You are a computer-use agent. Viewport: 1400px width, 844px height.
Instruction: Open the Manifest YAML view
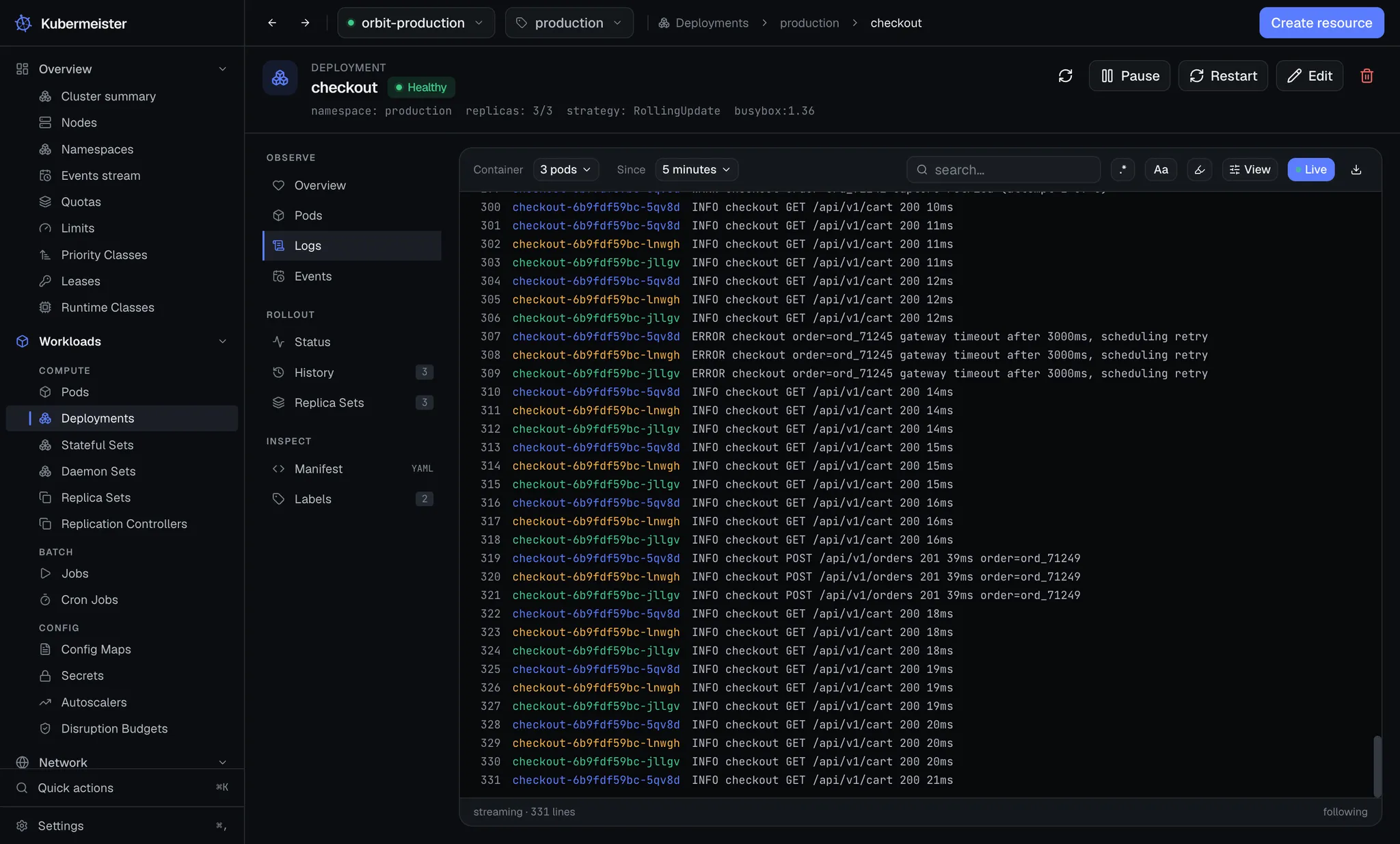pyautogui.click(x=352, y=469)
